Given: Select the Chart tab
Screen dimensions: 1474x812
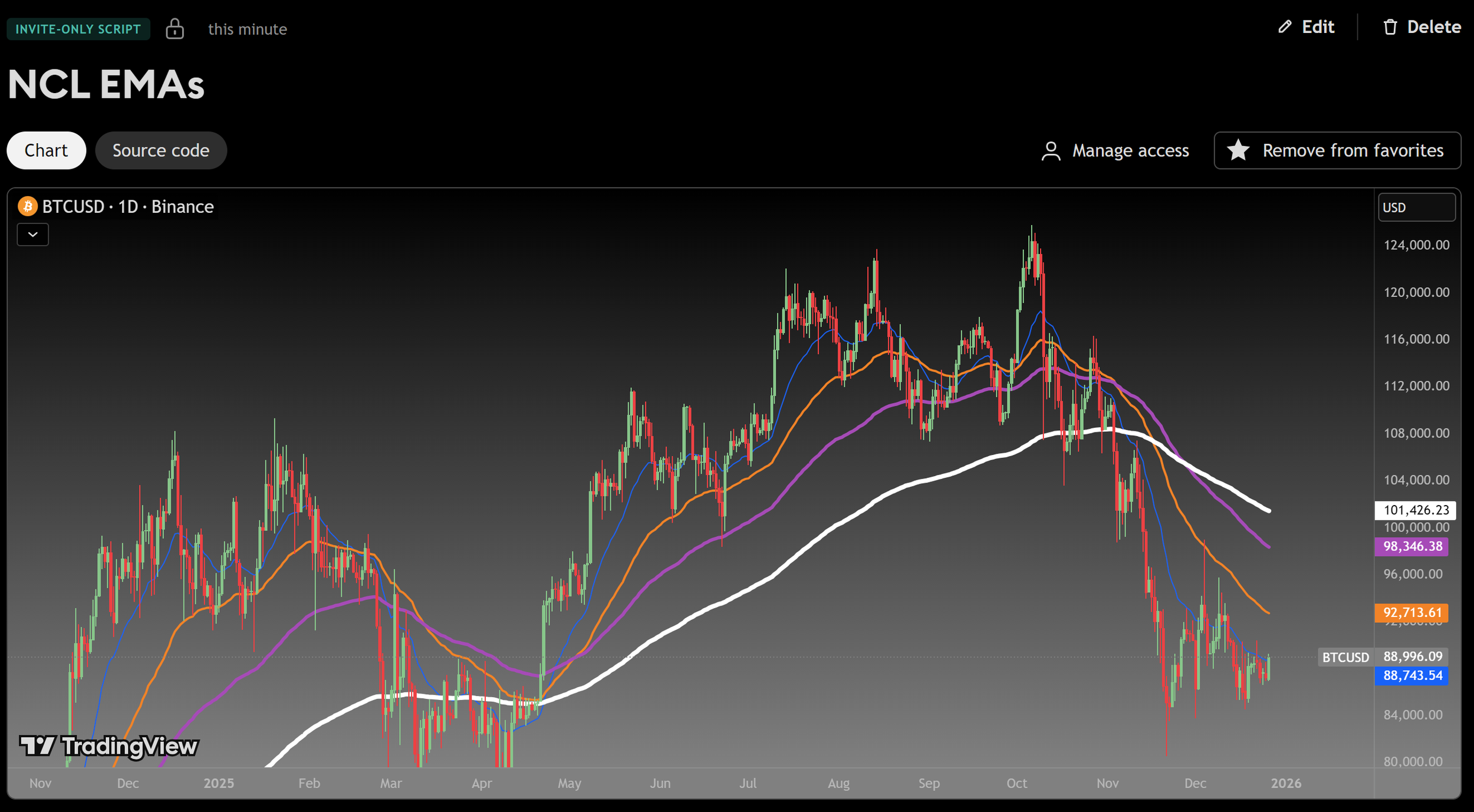Looking at the screenshot, I should coord(46,151).
